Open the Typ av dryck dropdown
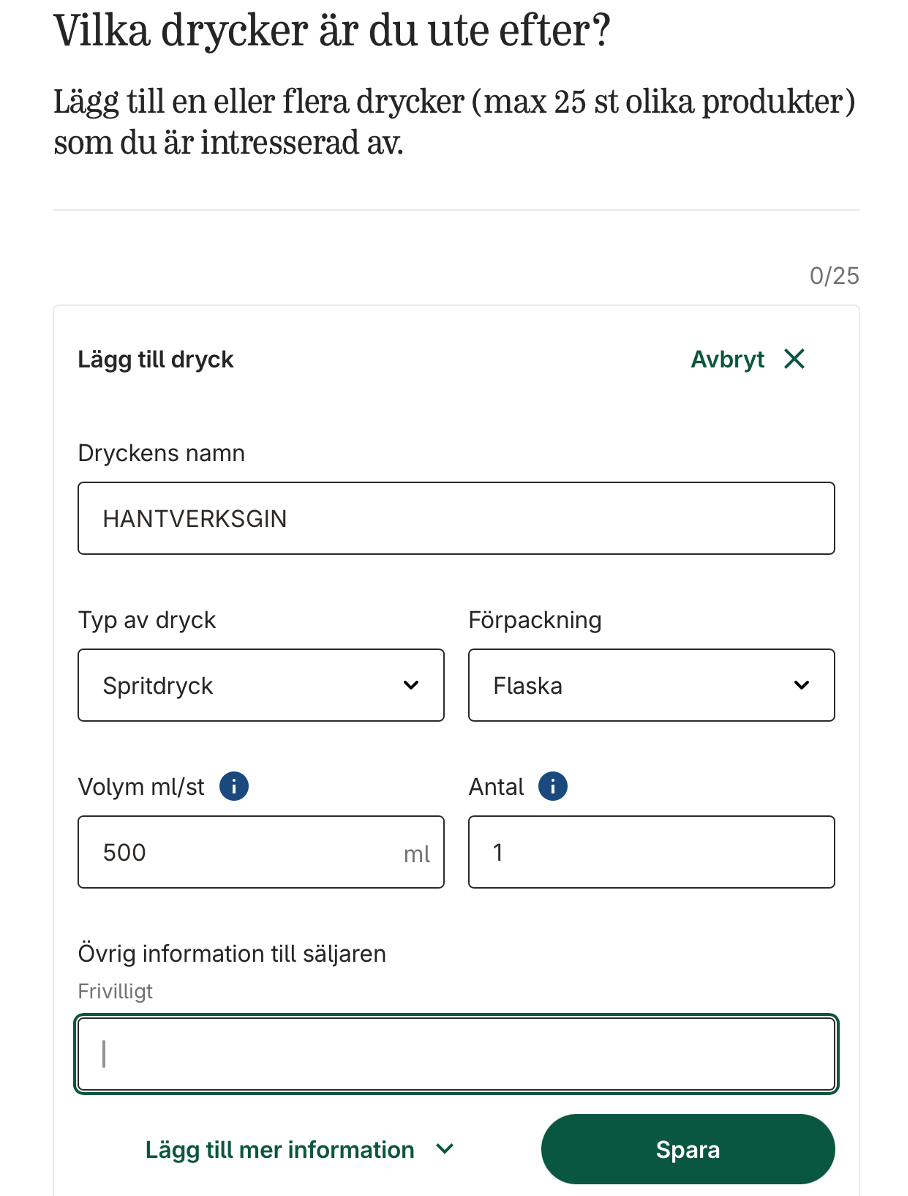 (x=260, y=685)
